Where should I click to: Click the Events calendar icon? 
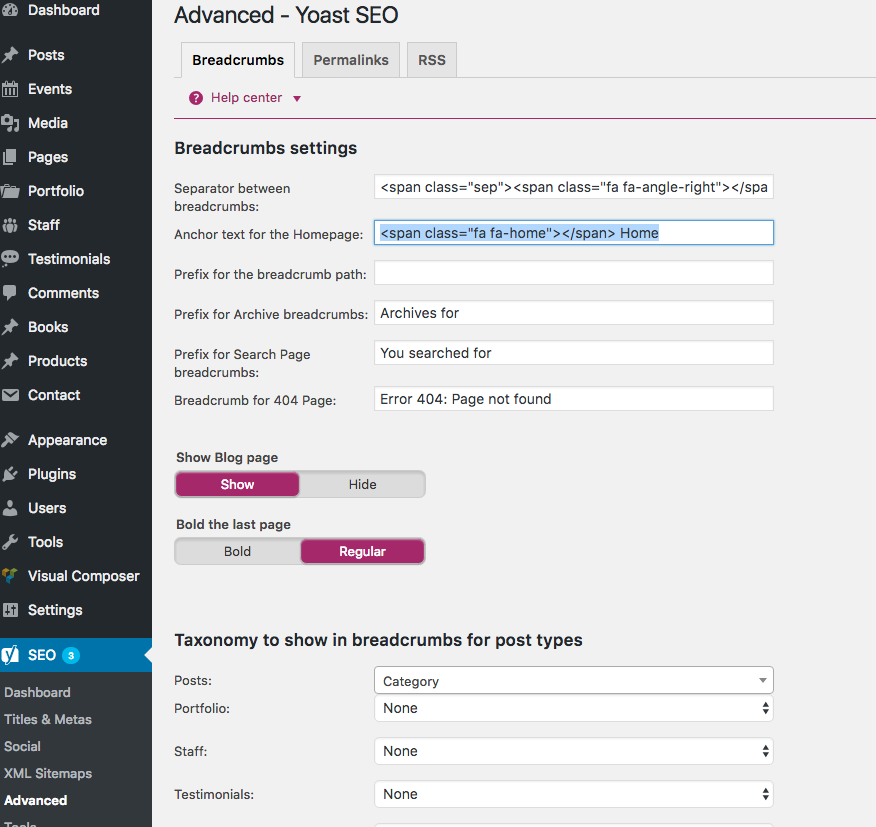(x=12, y=88)
